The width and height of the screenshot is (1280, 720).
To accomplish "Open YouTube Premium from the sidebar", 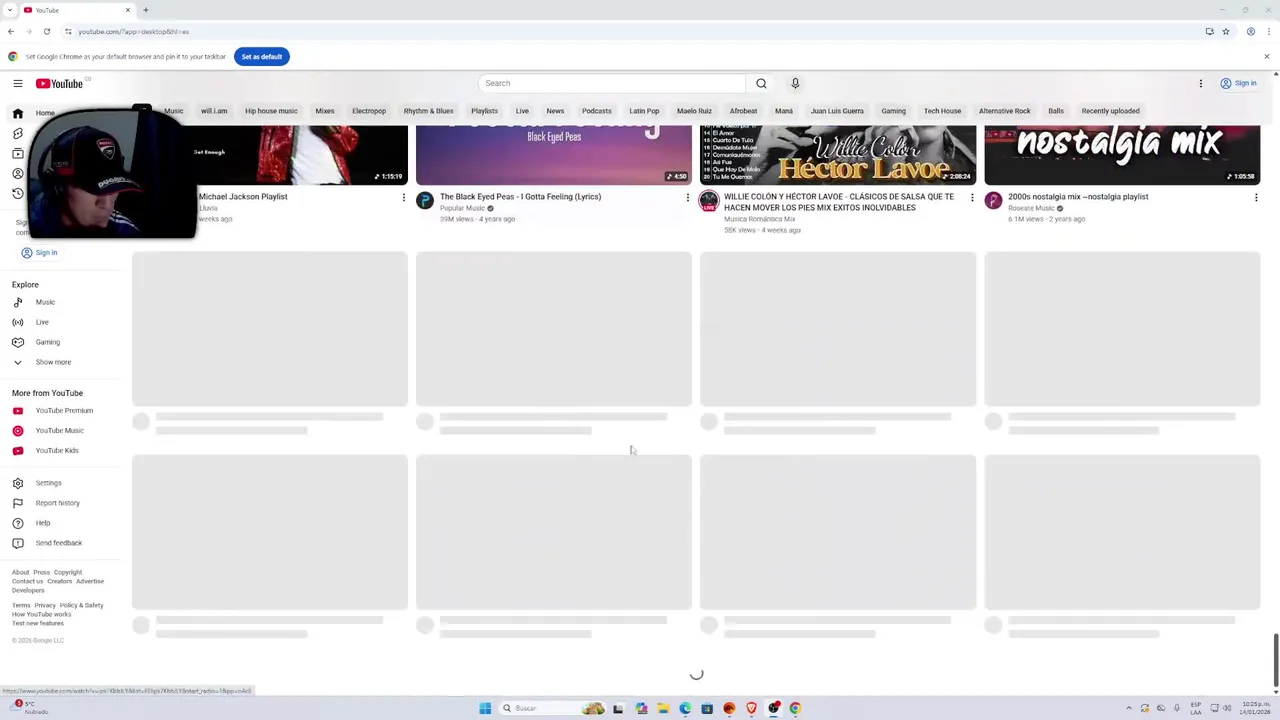I will (66, 411).
